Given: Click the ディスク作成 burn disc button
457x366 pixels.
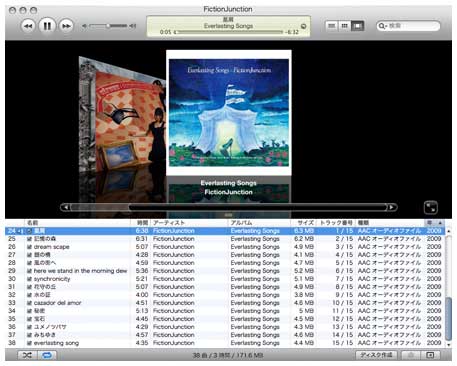Looking at the screenshot, I should click(x=376, y=355).
